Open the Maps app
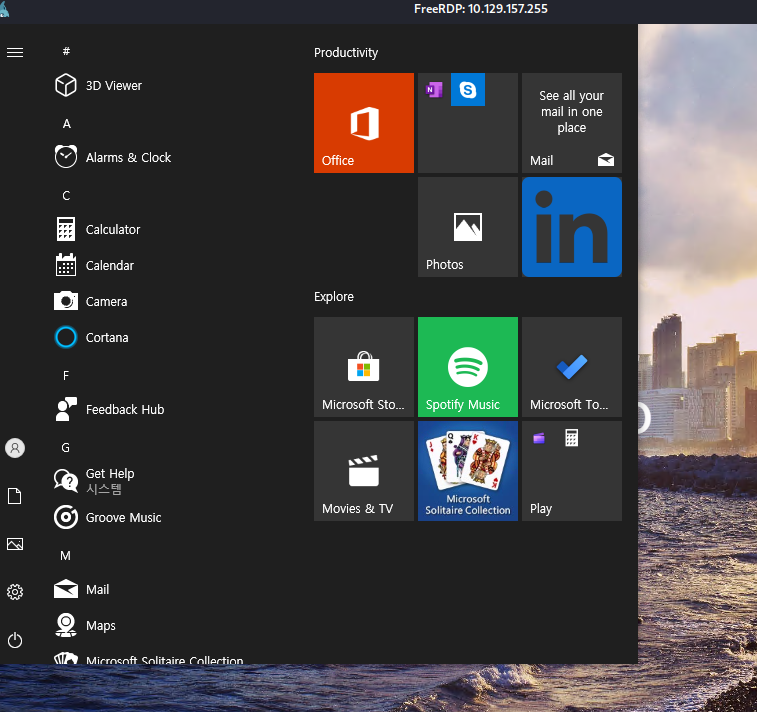This screenshot has width=757, height=712. [x=85, y=625]
